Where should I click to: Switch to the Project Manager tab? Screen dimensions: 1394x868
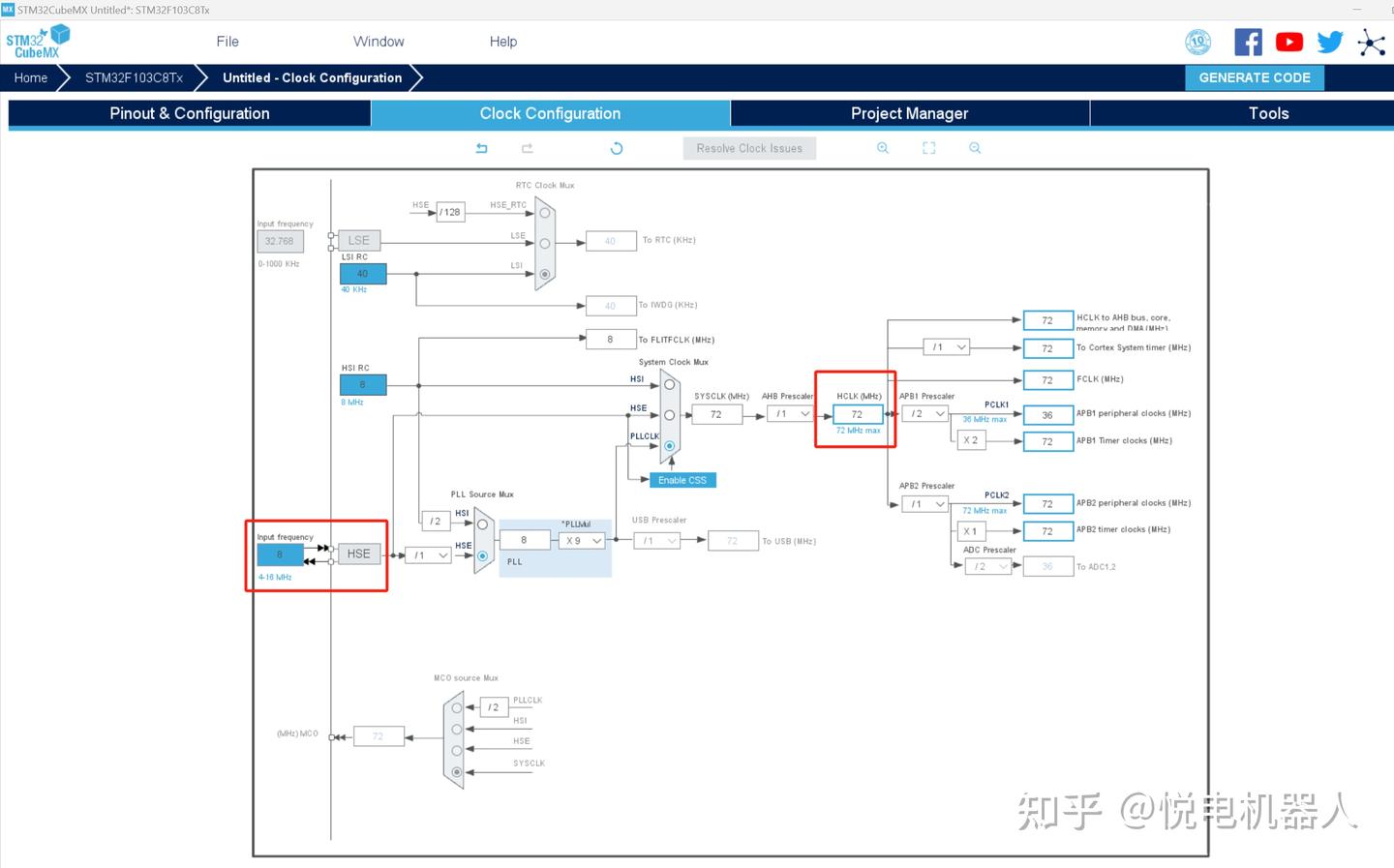[909, 113]
